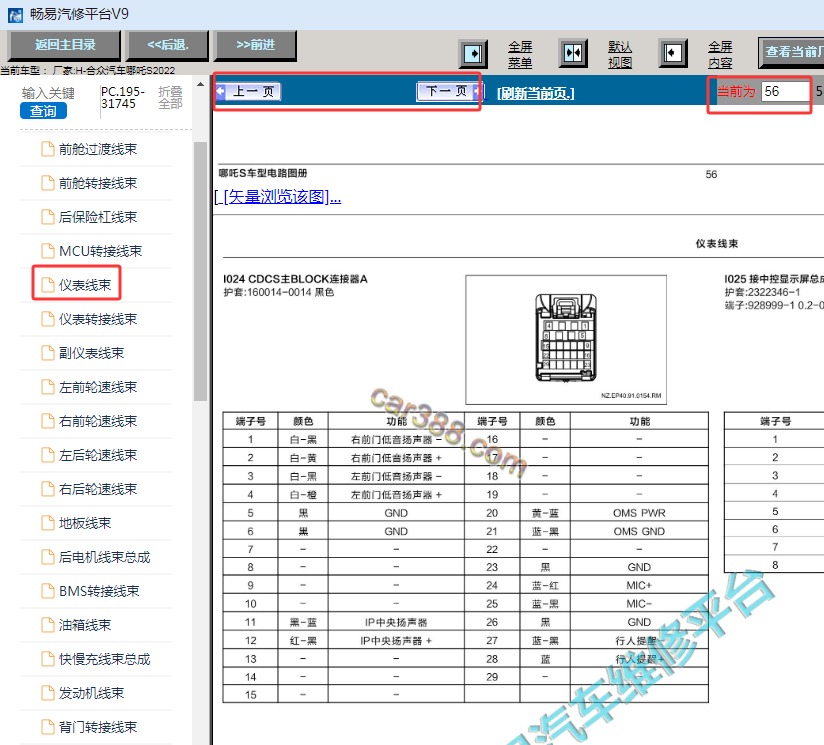The image size is (824, 745).
Task: Focus the current page number field
Action: pyautogui.click(x=785, y=91)
